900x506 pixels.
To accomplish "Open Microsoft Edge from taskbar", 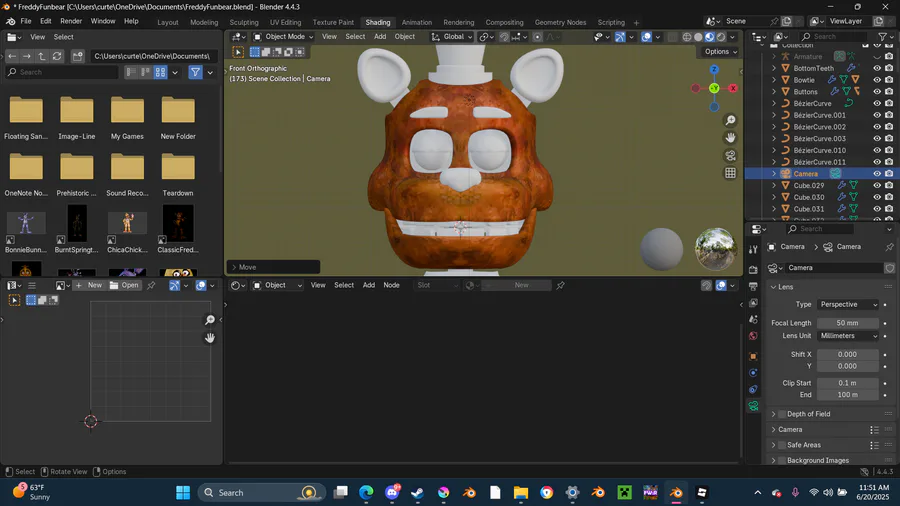I will [x=366, y=492].
